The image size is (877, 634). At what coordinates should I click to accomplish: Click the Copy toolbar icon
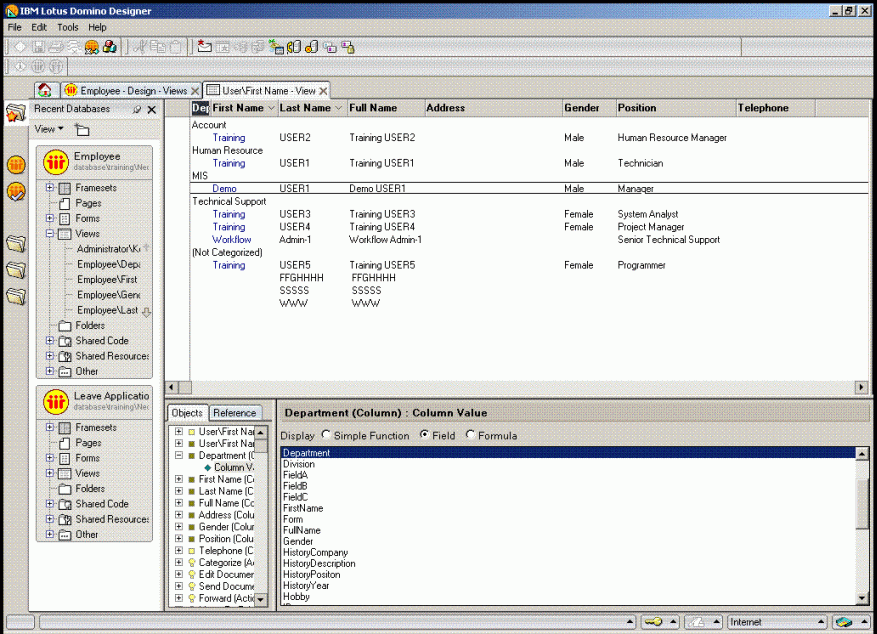pos(158,47)
